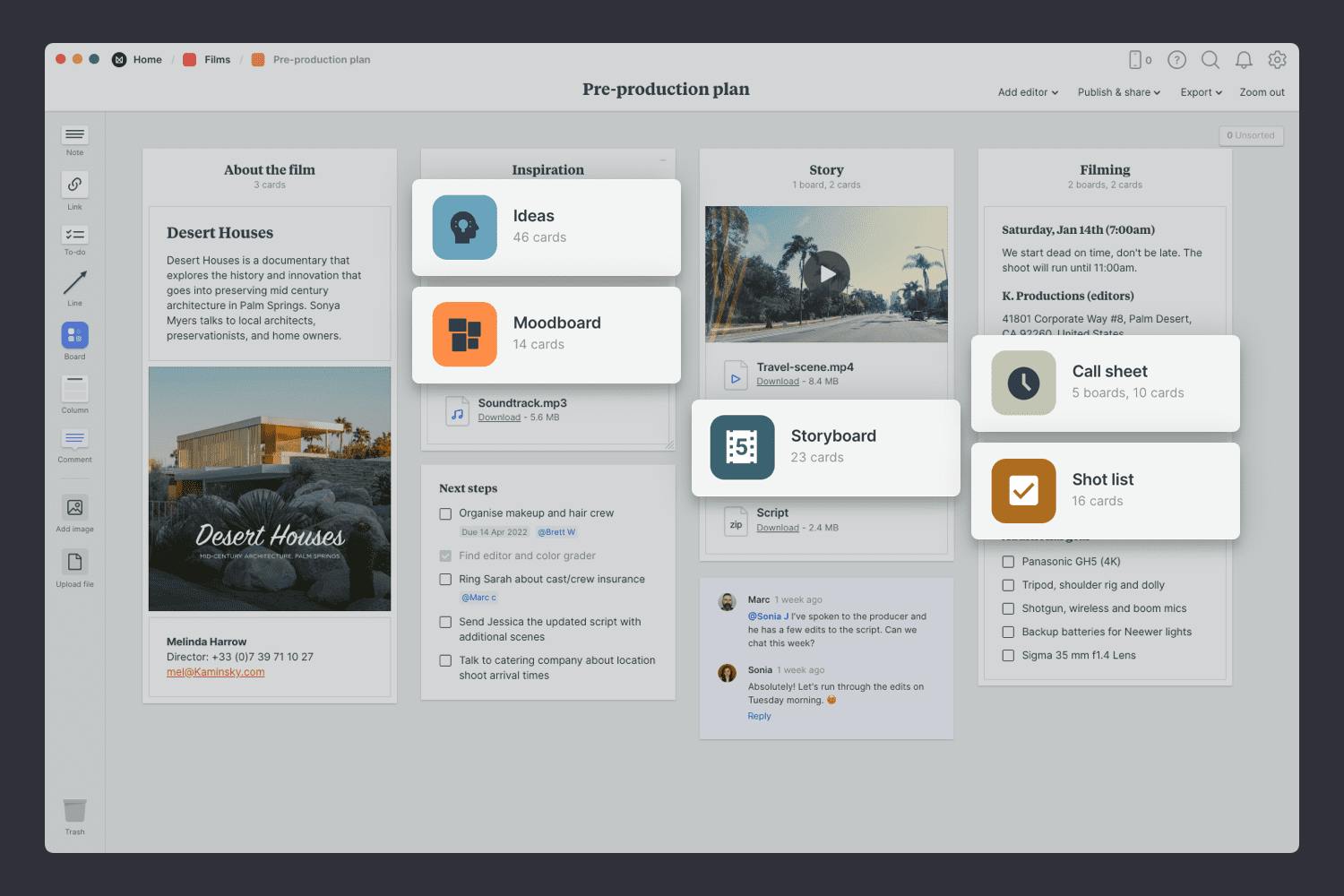Screen dimensions: 1344x896
Task: Uncheck 'Find editor and color grader'
Action: tap(445, 556)
